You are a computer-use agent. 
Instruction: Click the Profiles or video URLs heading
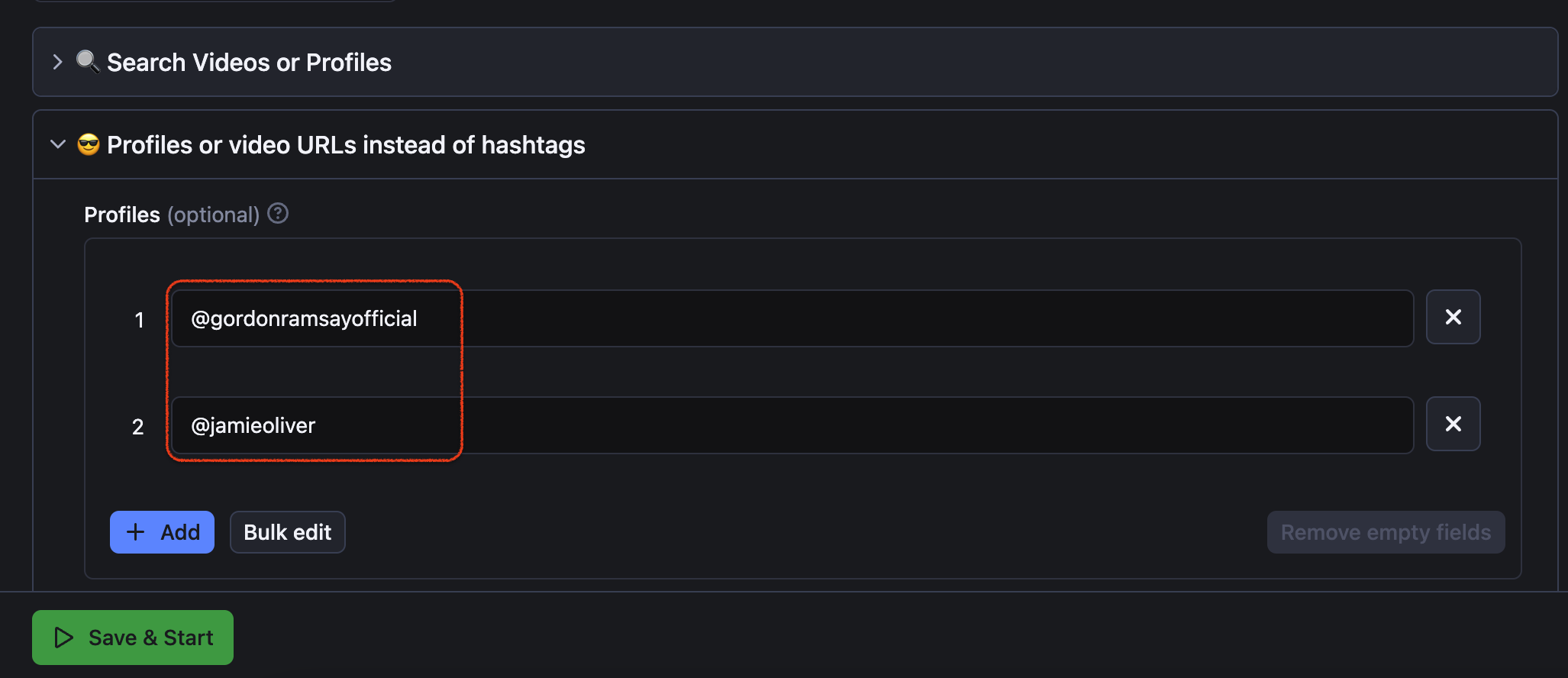[346, 145]
